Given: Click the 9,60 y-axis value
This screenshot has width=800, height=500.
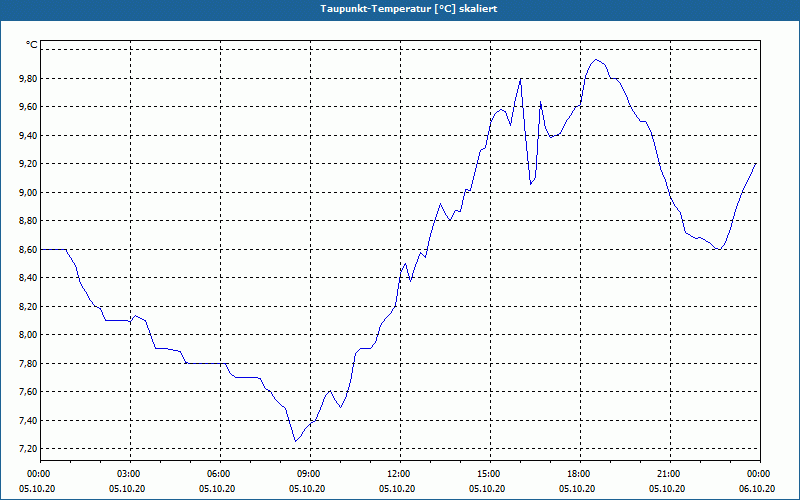Looking at the screenshot, I should (28, 107).
